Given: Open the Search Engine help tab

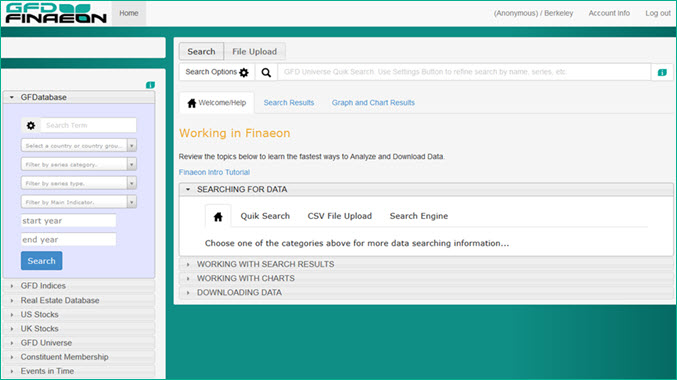Looking at the screenshot, I should pos(418,216).
